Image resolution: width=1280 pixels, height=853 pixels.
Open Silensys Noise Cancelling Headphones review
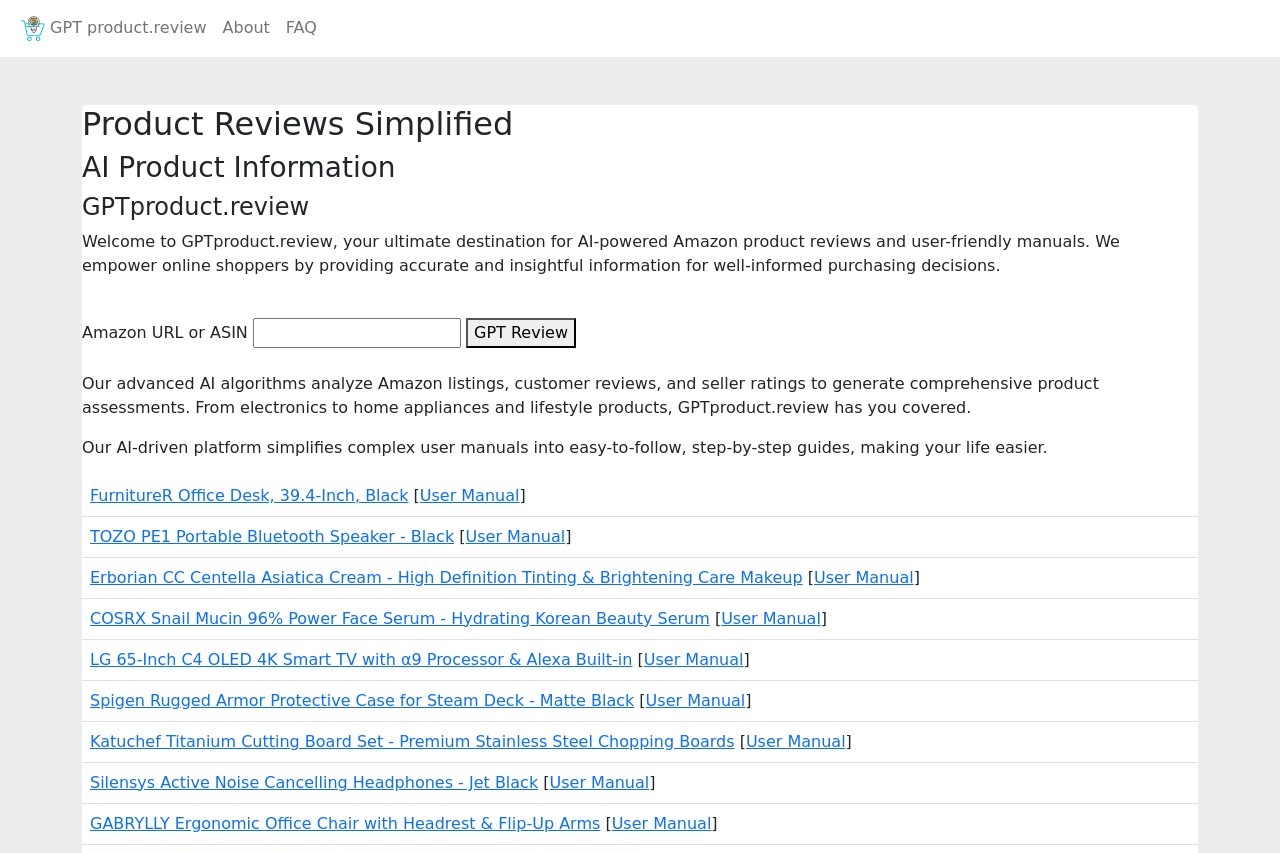click(x=314, y=783)
